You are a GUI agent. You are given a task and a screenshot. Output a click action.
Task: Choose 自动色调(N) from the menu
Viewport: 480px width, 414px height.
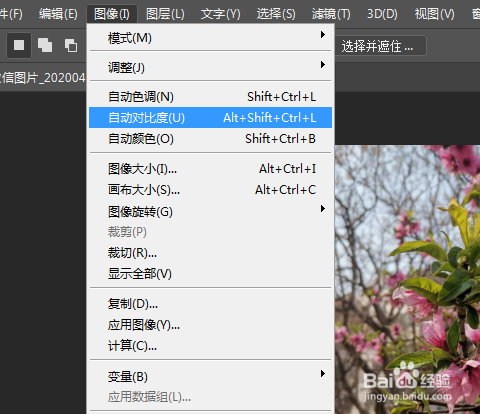[x=210, y=97]
